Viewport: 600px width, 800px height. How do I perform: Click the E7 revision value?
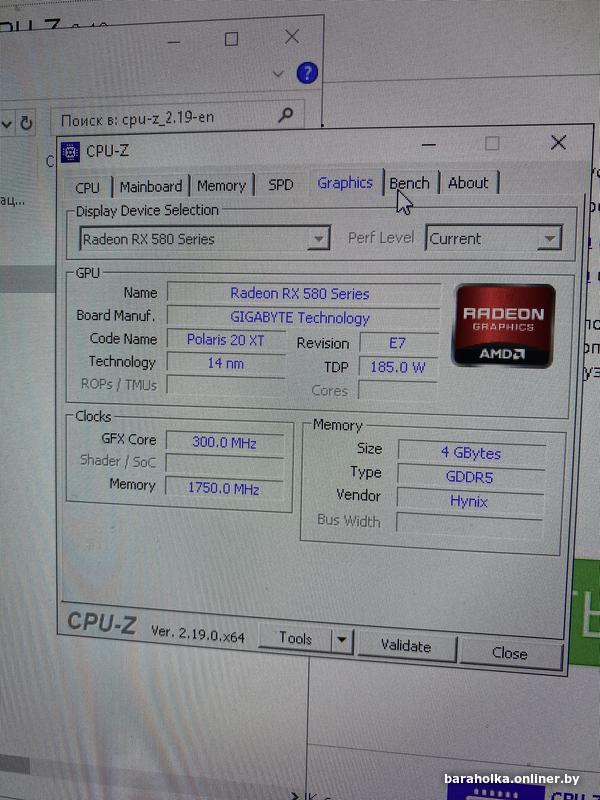tap(399, 343)
